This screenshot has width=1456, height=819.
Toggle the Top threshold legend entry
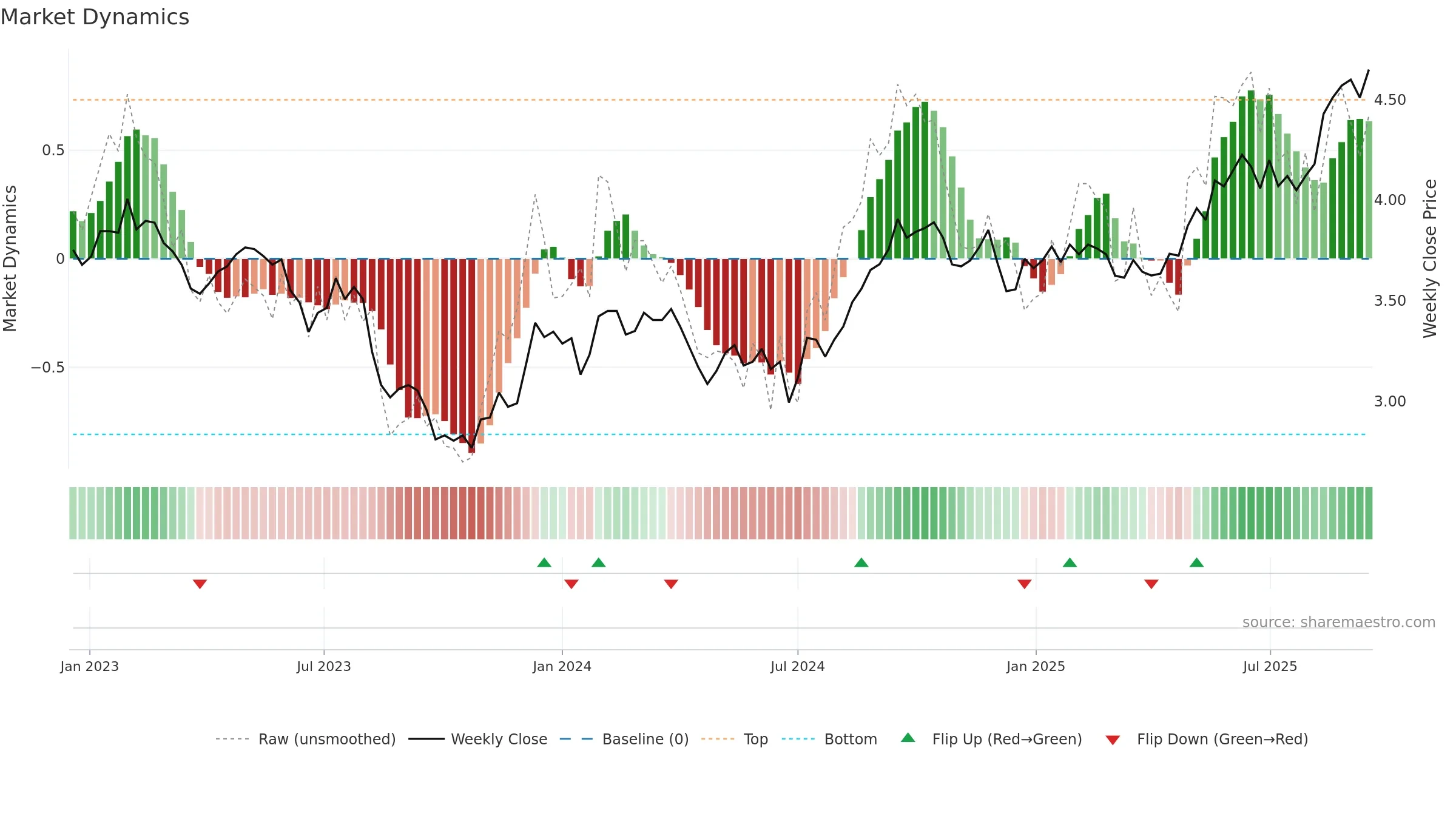[735, 739]
